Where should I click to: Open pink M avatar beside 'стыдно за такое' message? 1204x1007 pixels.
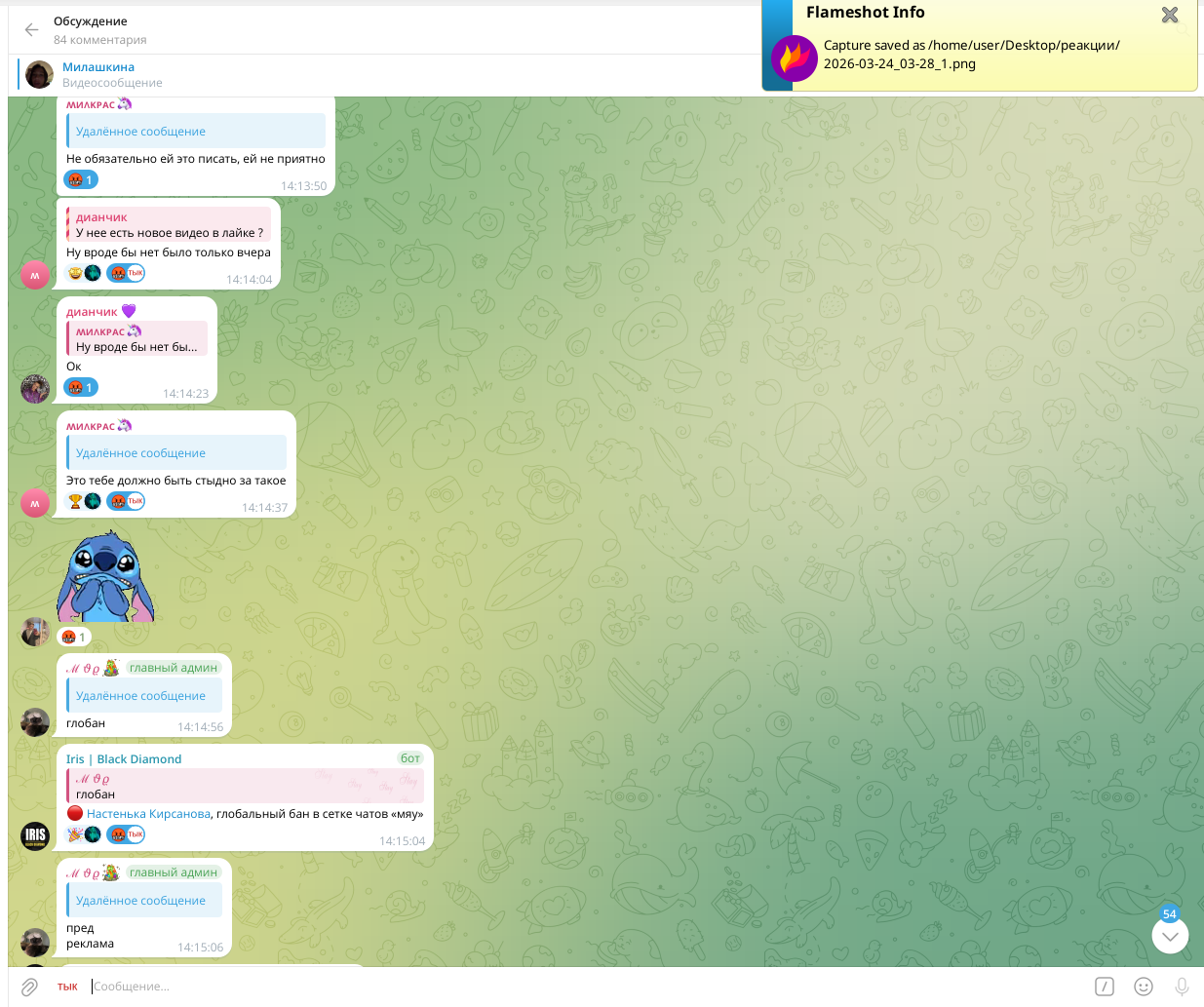(35, 503)
